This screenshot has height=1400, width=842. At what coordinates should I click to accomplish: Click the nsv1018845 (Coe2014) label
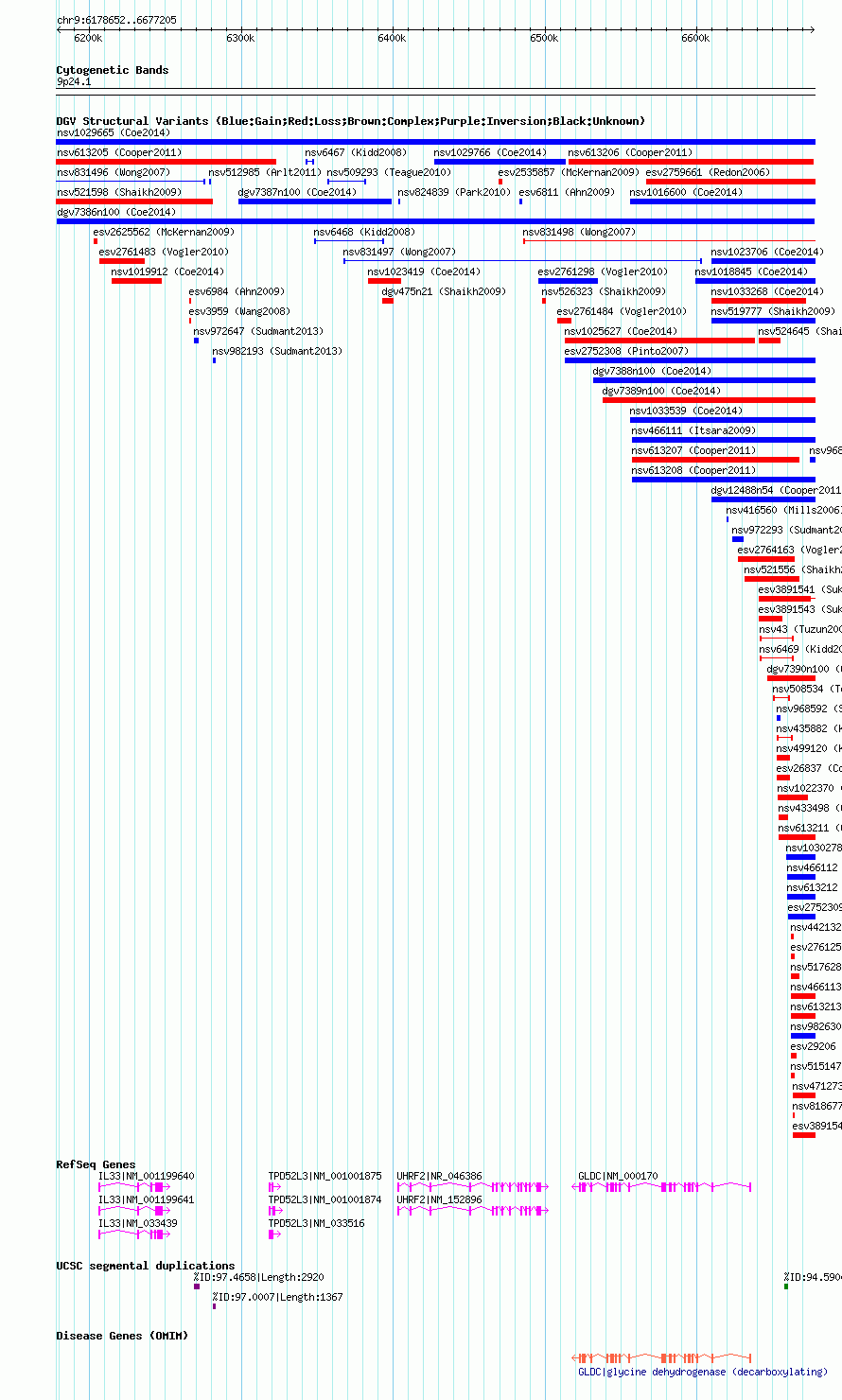point(752,271)
